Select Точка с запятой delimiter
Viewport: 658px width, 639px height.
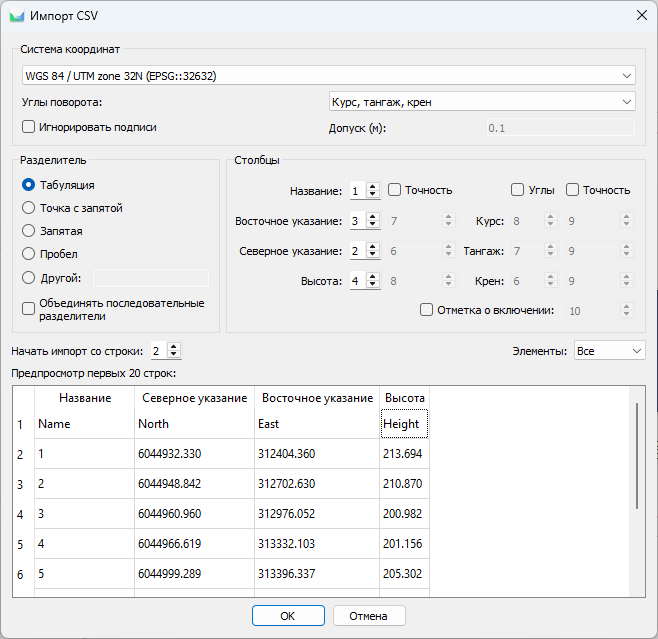pos(28,208)
